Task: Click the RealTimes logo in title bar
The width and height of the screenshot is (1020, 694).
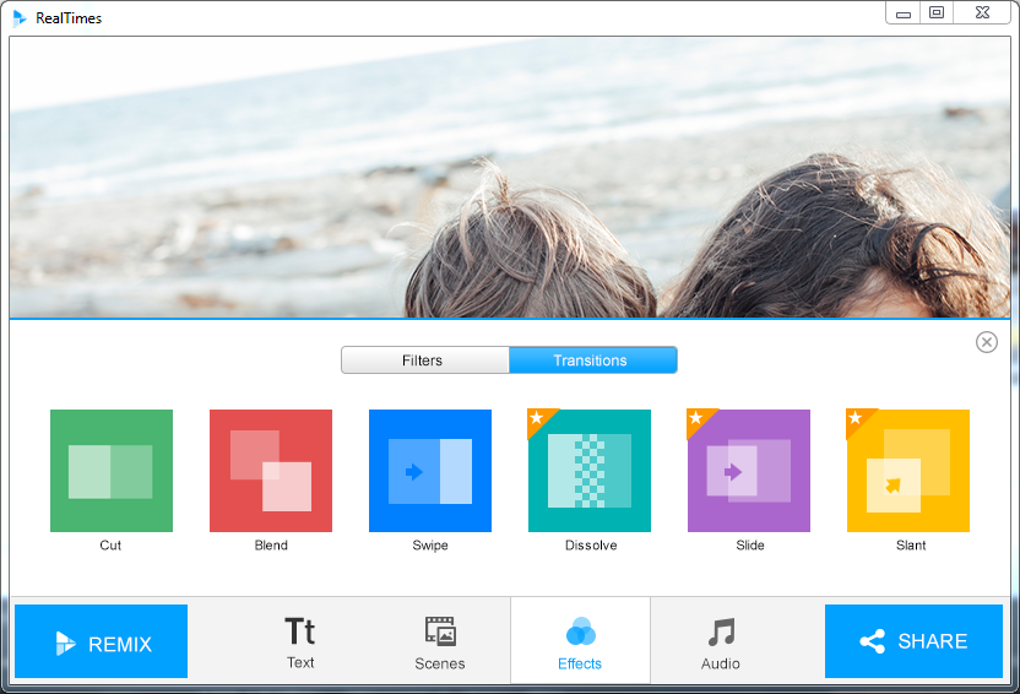Action: click(20, 18)
